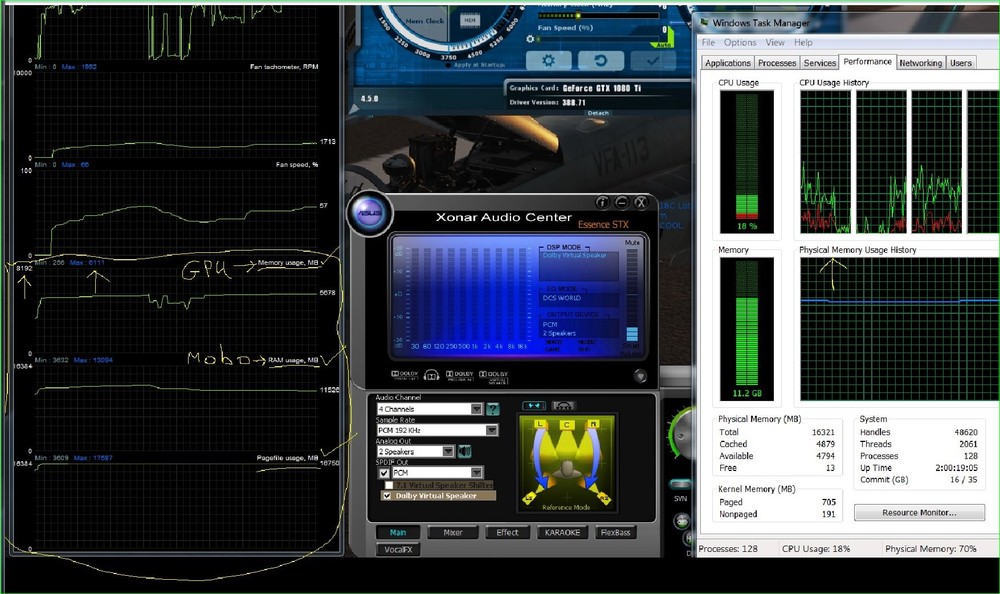Open the Options menu in Task Manager
The image size is (1000, 594).
[740, 43]
